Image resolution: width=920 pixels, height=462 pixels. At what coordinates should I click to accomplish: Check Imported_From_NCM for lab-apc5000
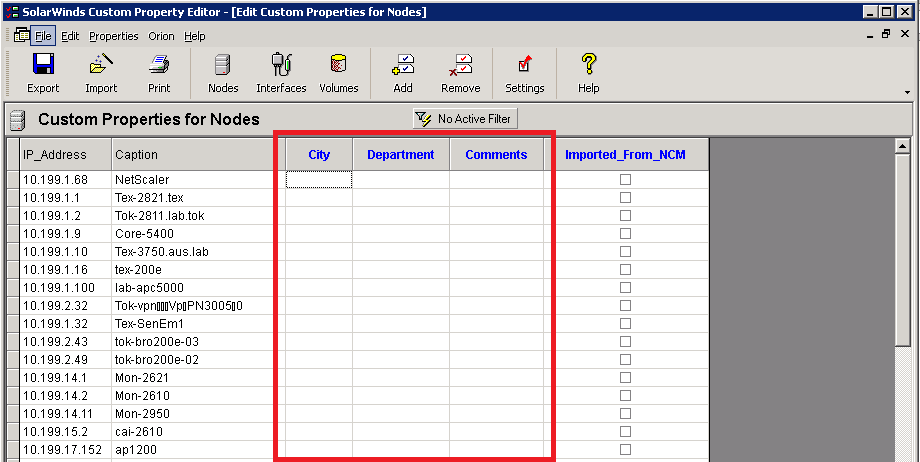pyautogui.click(x=625, y=288)
